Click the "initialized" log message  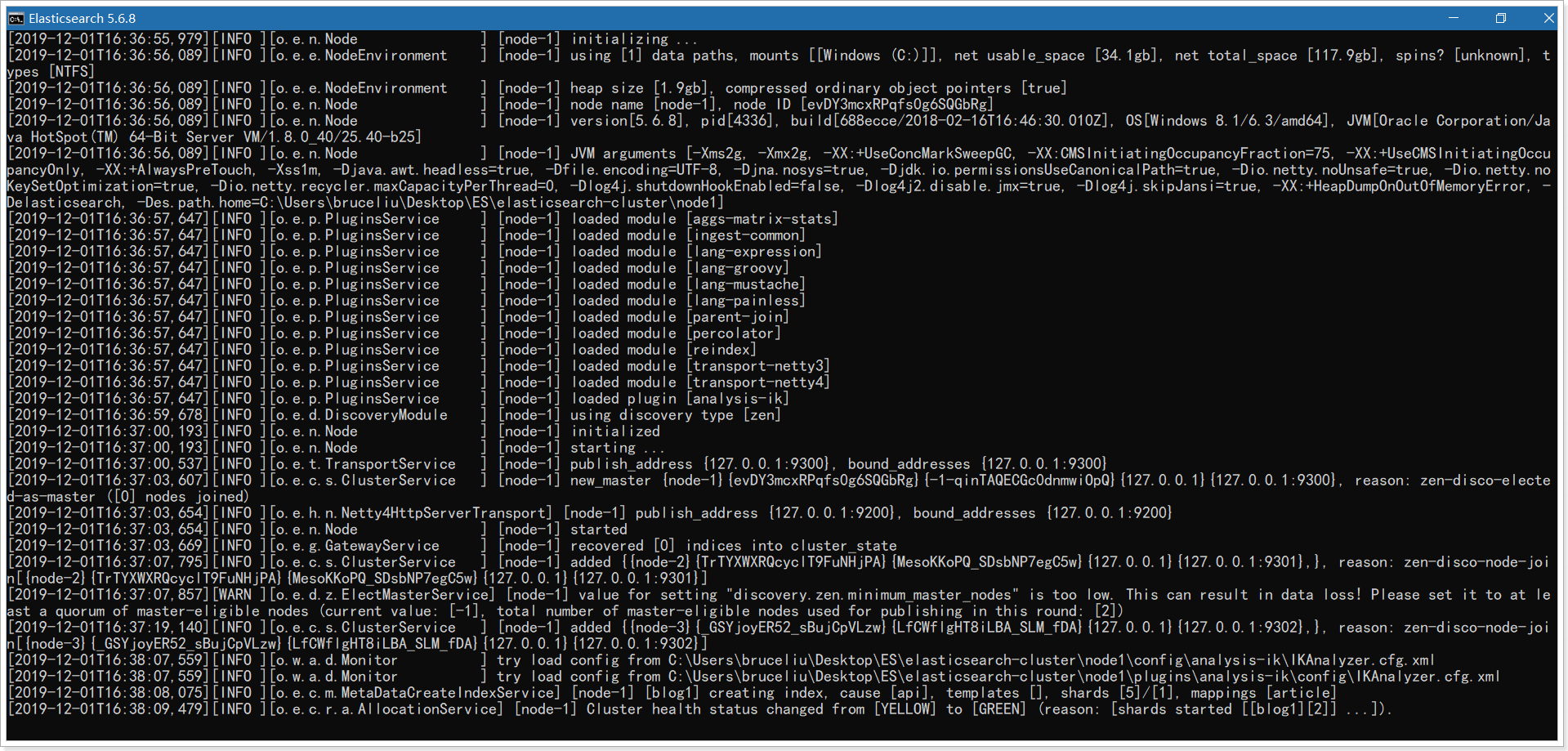(x=614, y=431)
